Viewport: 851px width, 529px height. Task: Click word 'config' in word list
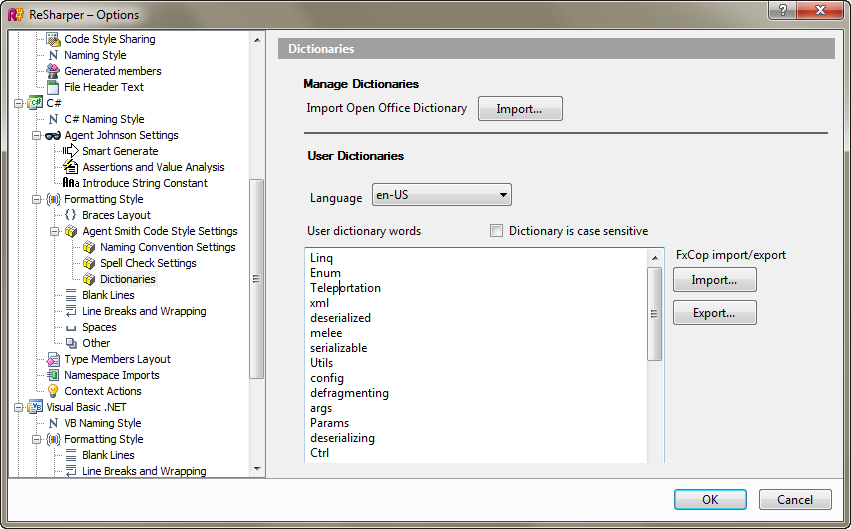(x=327, y=378)
